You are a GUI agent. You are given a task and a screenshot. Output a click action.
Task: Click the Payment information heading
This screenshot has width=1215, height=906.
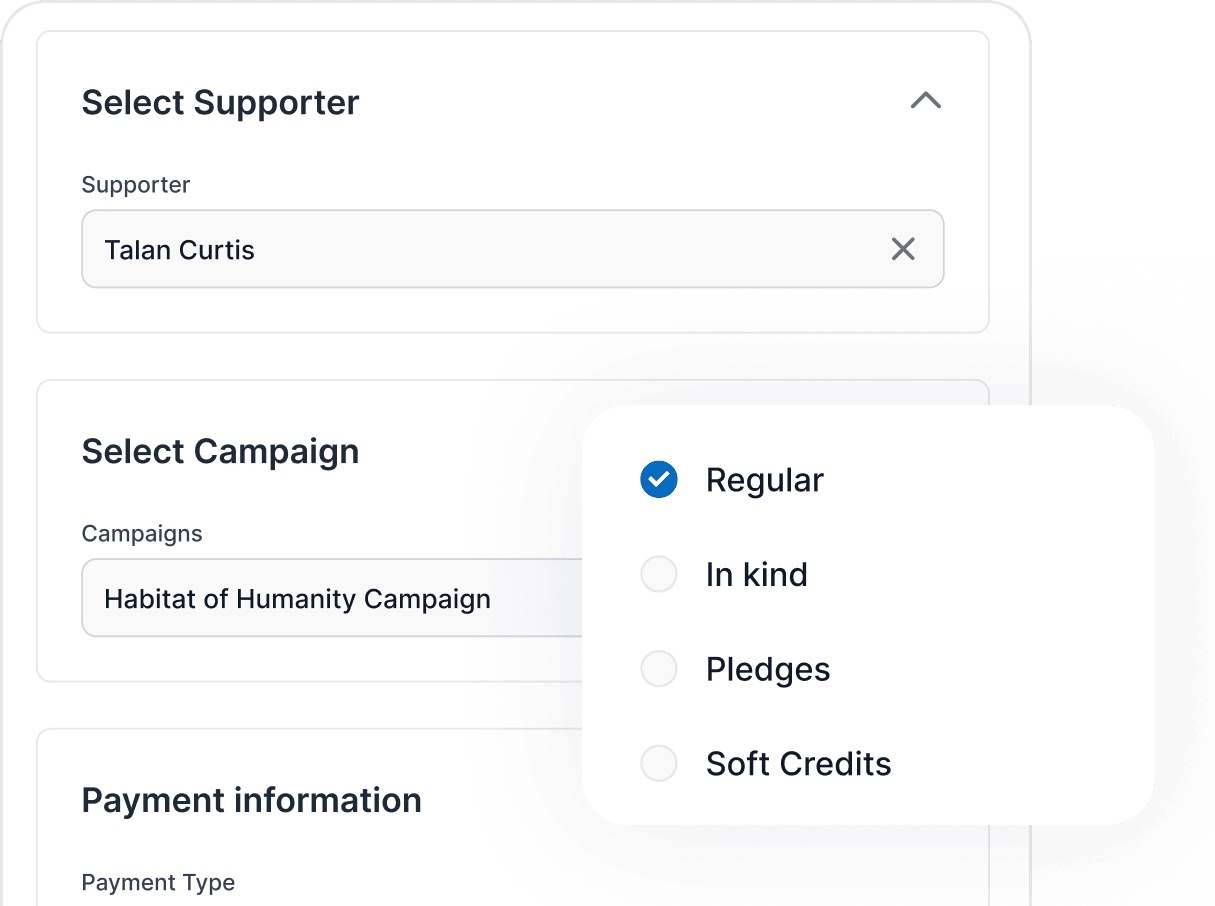(251, 800)
